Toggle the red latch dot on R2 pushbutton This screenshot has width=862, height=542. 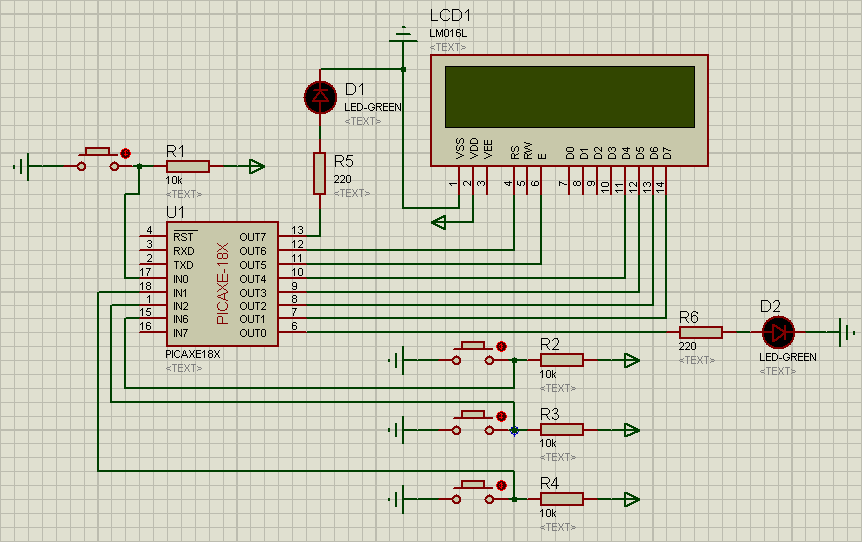click(x=501, y=346)
